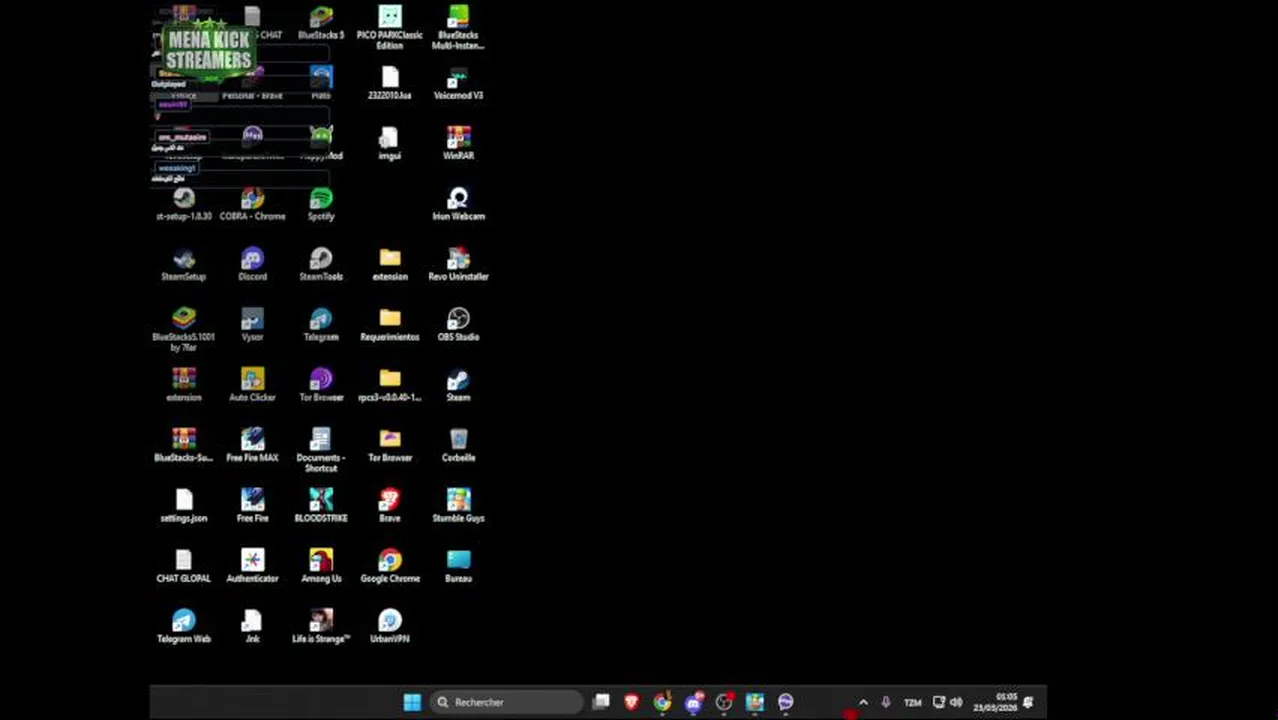Select the CHAT GLOPAL file icon
The image size is (1278, 720).
click(184, 566)
